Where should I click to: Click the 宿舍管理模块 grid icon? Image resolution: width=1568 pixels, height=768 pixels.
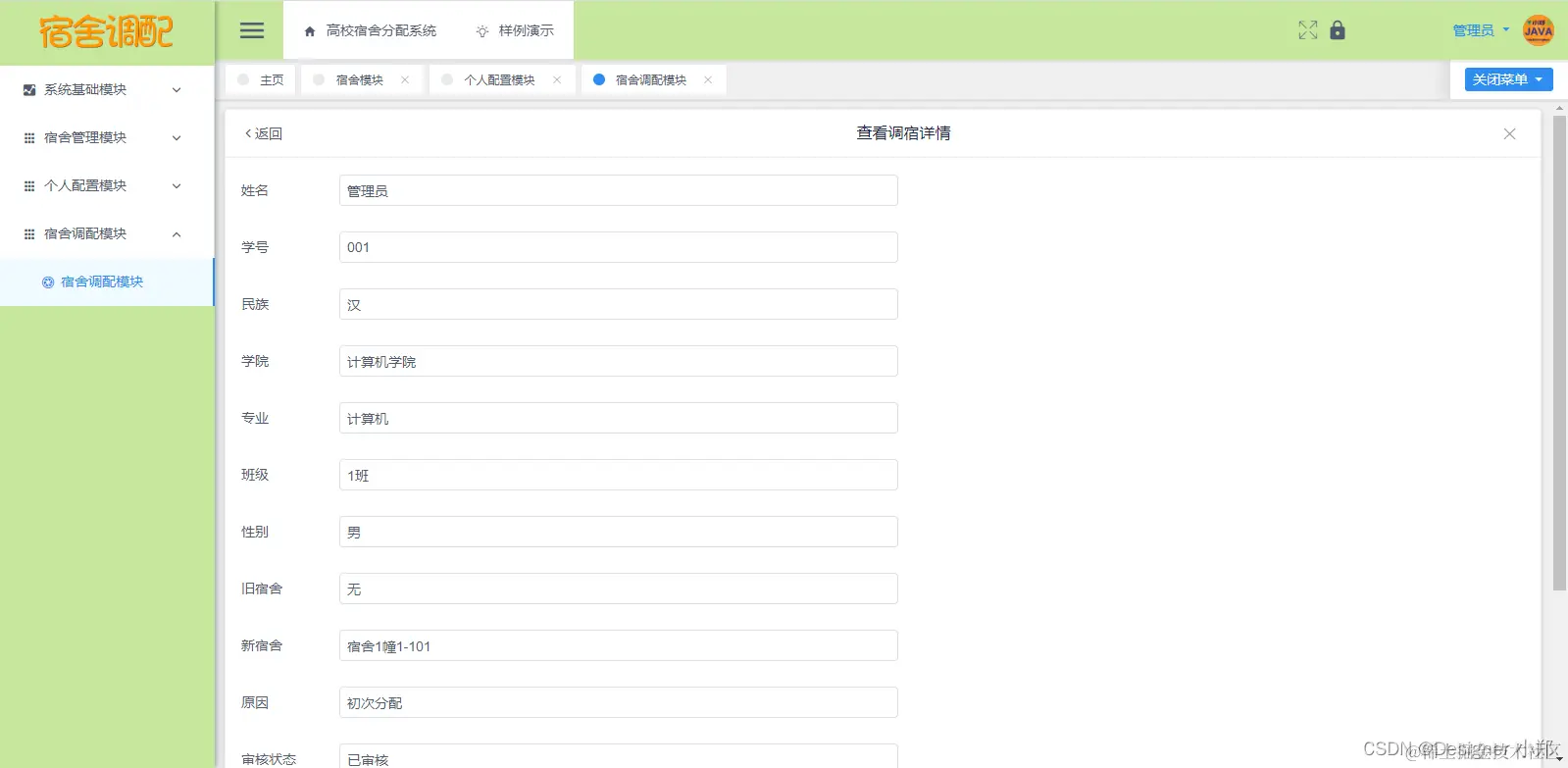coord(29,138)
